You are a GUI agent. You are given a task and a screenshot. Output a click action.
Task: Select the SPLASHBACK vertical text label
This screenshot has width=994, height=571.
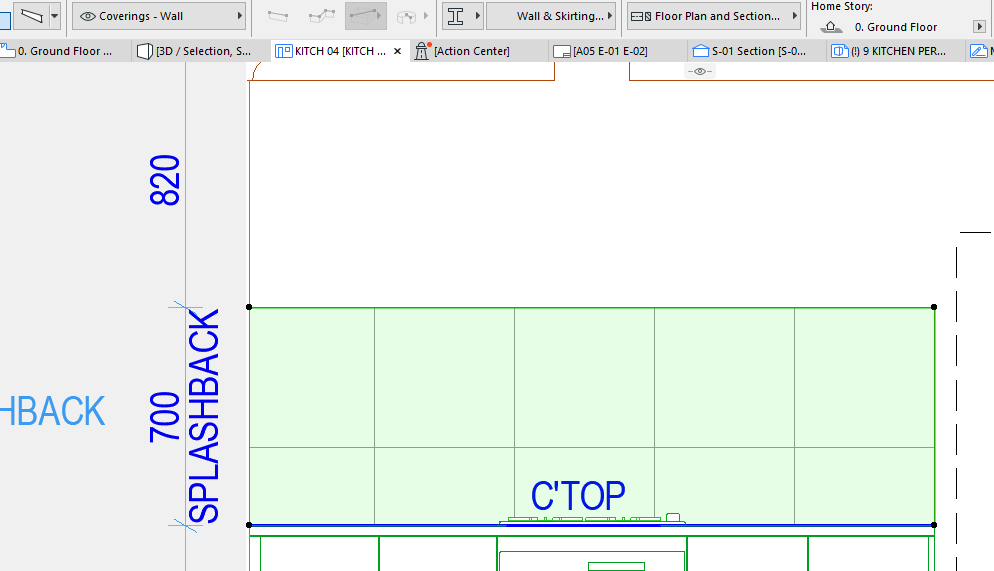[203, 416]
